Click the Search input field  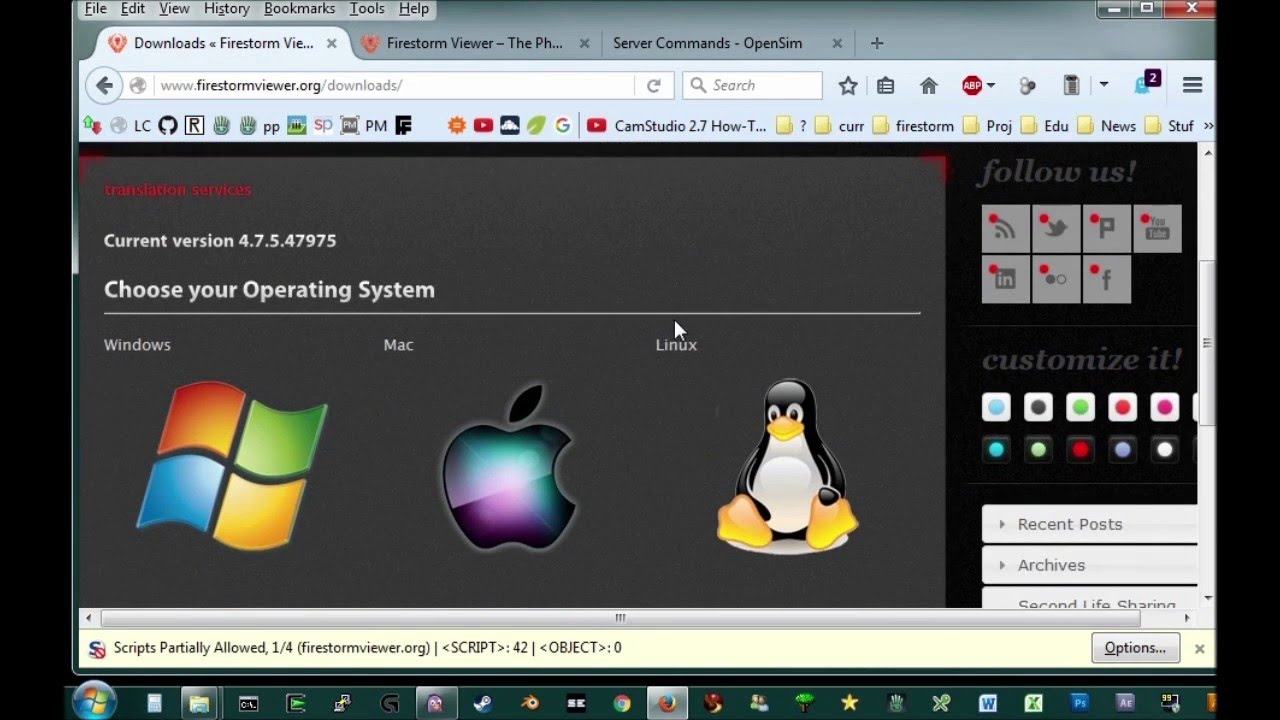[x=752, y=86]
